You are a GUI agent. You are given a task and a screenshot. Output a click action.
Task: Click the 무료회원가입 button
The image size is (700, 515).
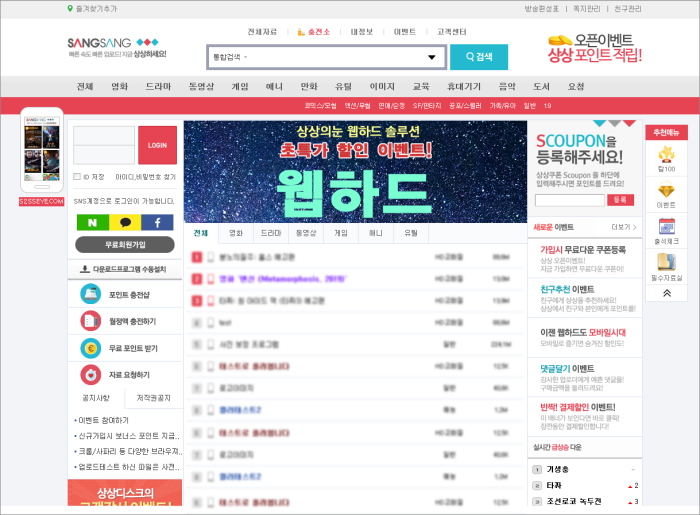(x=125, y=245)
